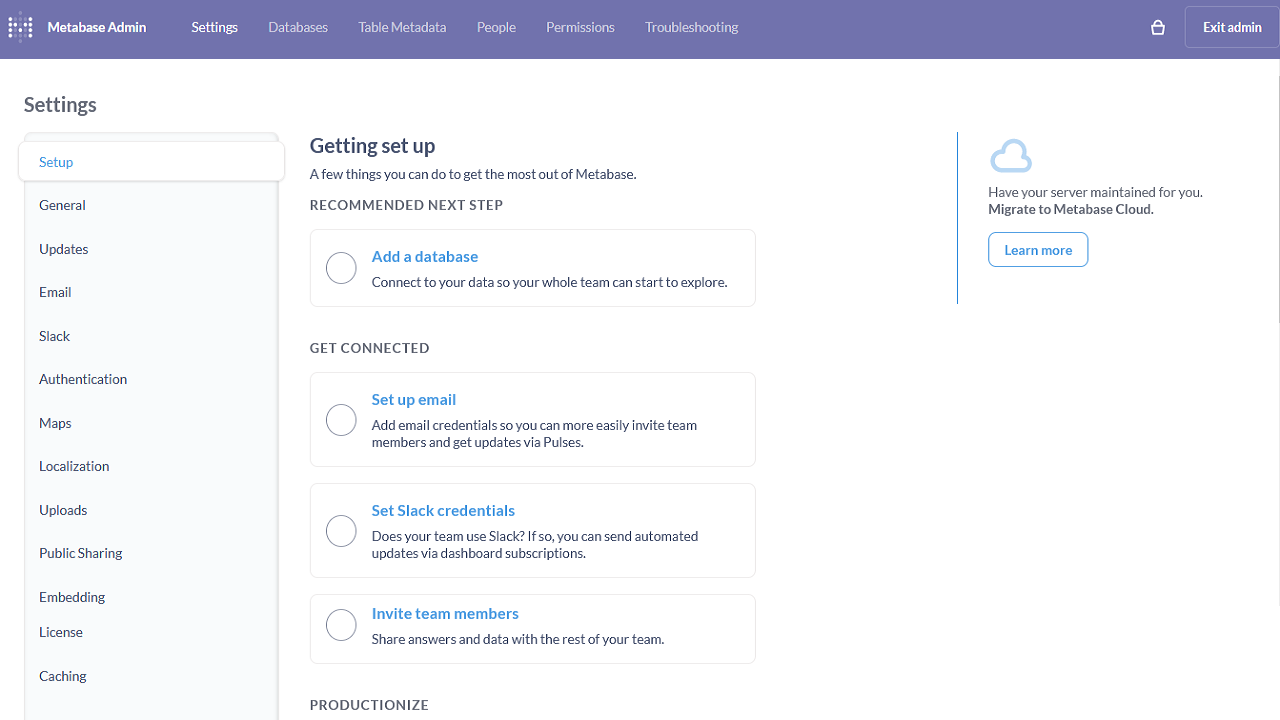Open the Add a database link

[x=425, y=257]
